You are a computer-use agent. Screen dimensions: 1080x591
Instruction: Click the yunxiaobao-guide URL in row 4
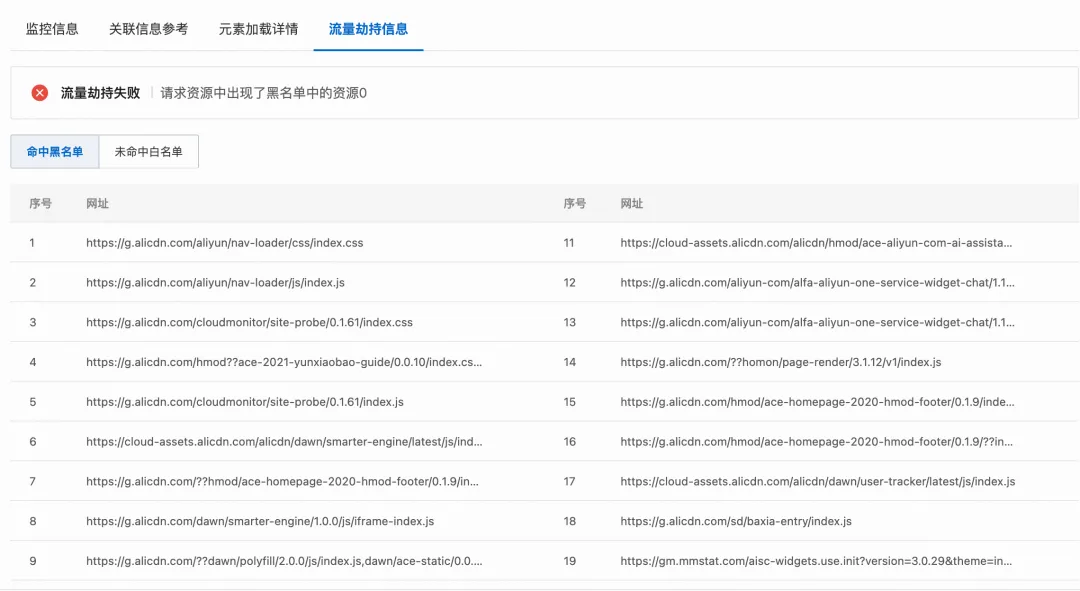tap(284, 362)
